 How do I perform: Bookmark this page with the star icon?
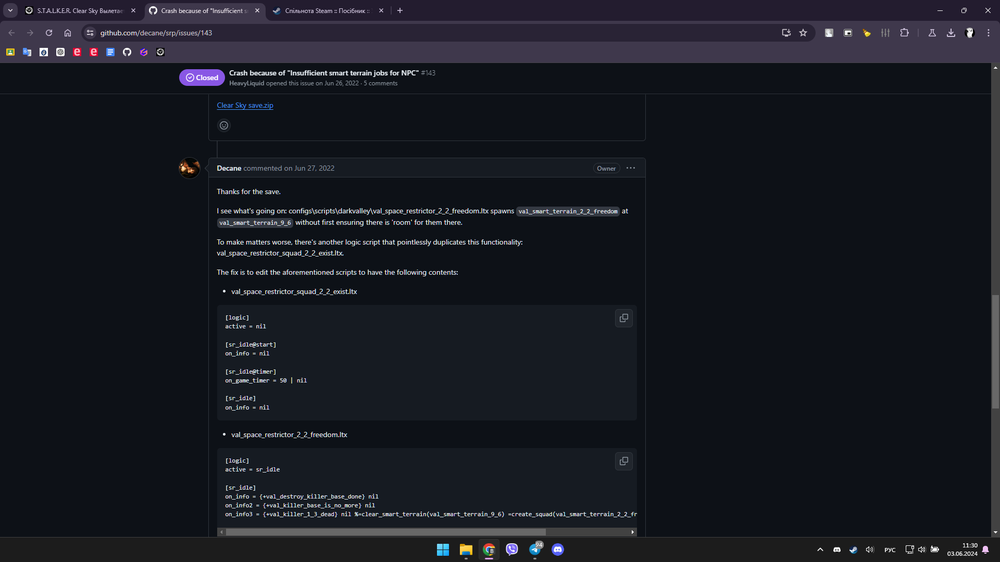[x=803, y=33]
